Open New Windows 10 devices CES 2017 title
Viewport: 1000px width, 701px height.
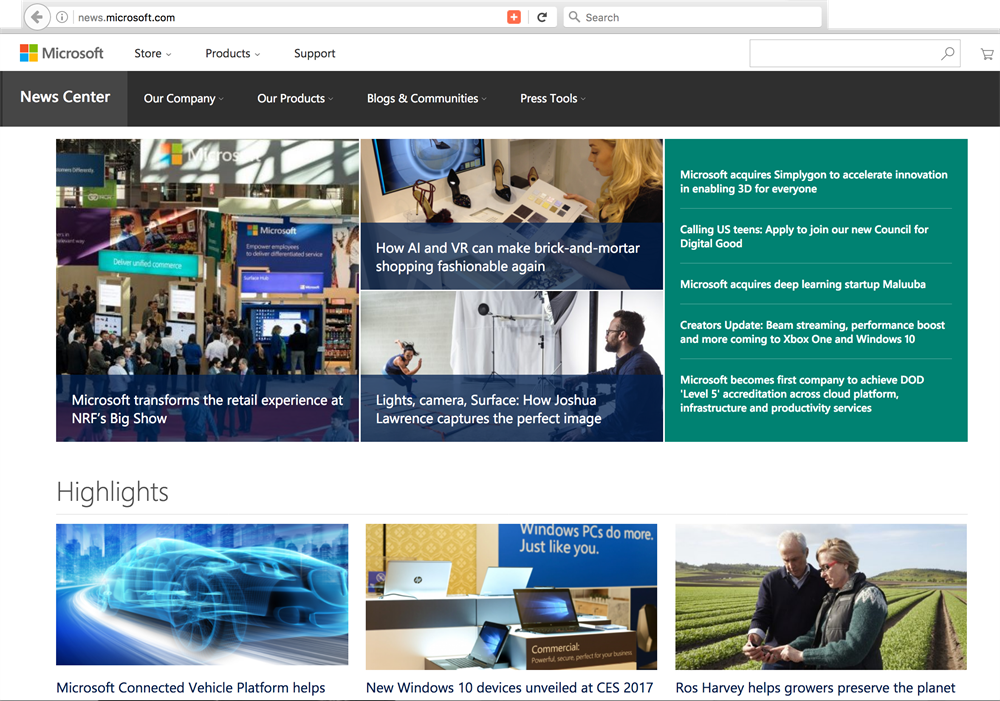point(510,688)
